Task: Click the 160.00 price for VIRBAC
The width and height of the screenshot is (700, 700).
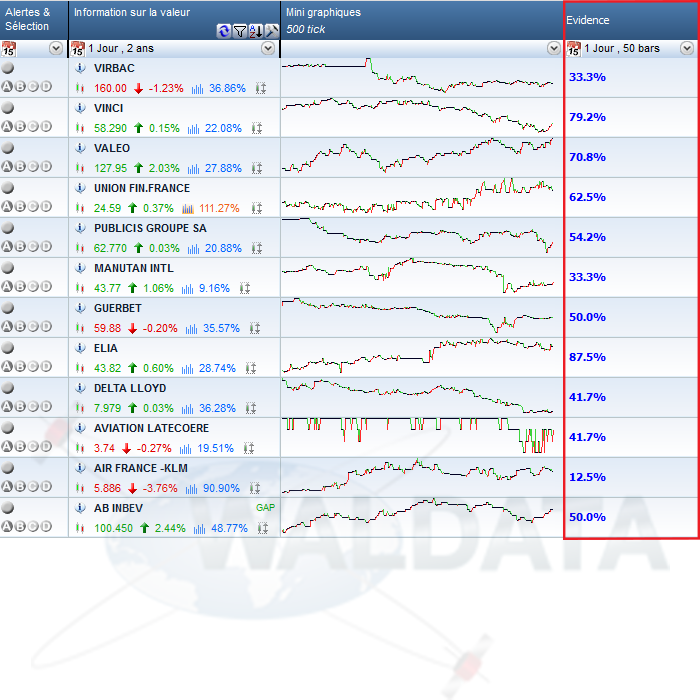Action: pos(110,88)
